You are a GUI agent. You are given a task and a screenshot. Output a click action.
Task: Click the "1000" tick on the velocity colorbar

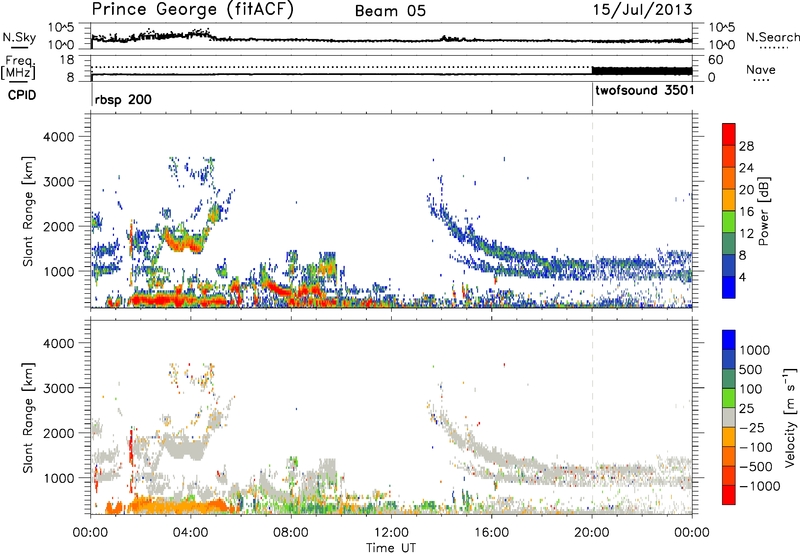[x=755, y=350]
